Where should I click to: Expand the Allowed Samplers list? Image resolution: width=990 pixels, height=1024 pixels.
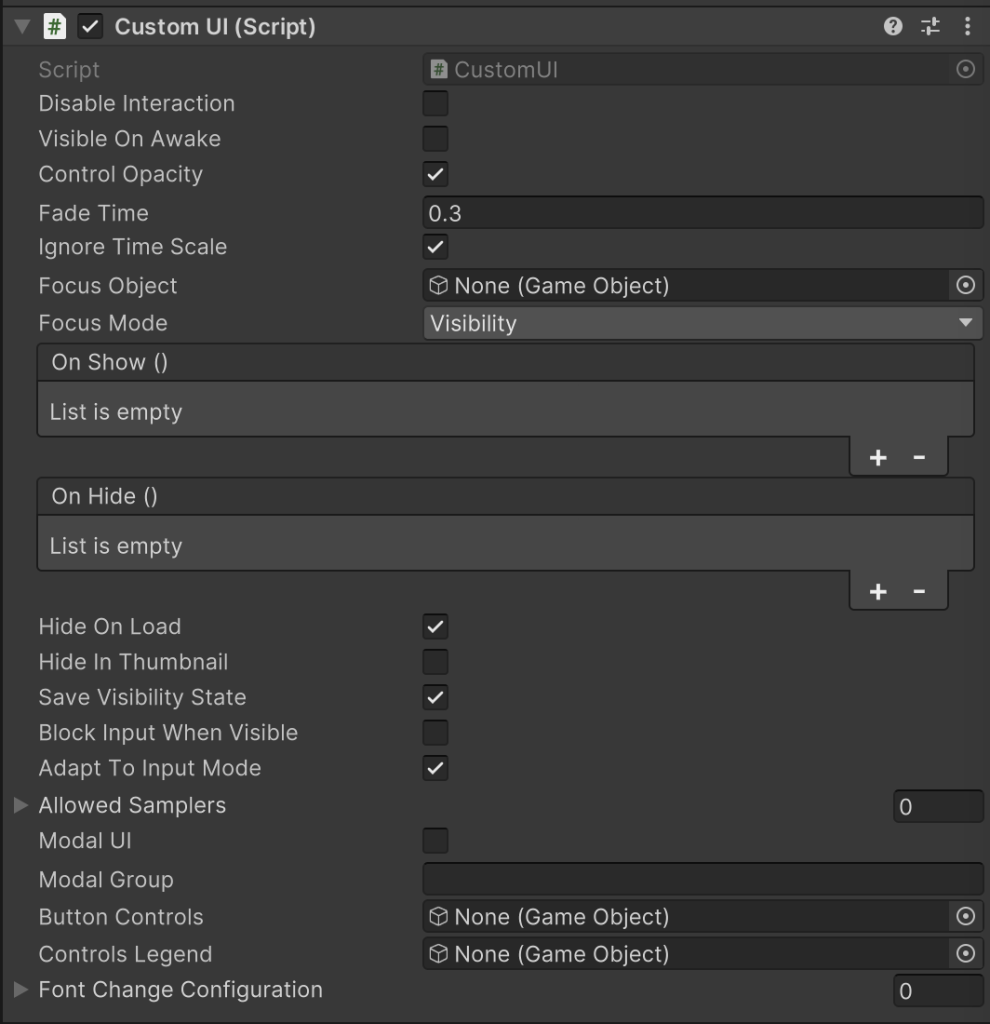[21, 805]
